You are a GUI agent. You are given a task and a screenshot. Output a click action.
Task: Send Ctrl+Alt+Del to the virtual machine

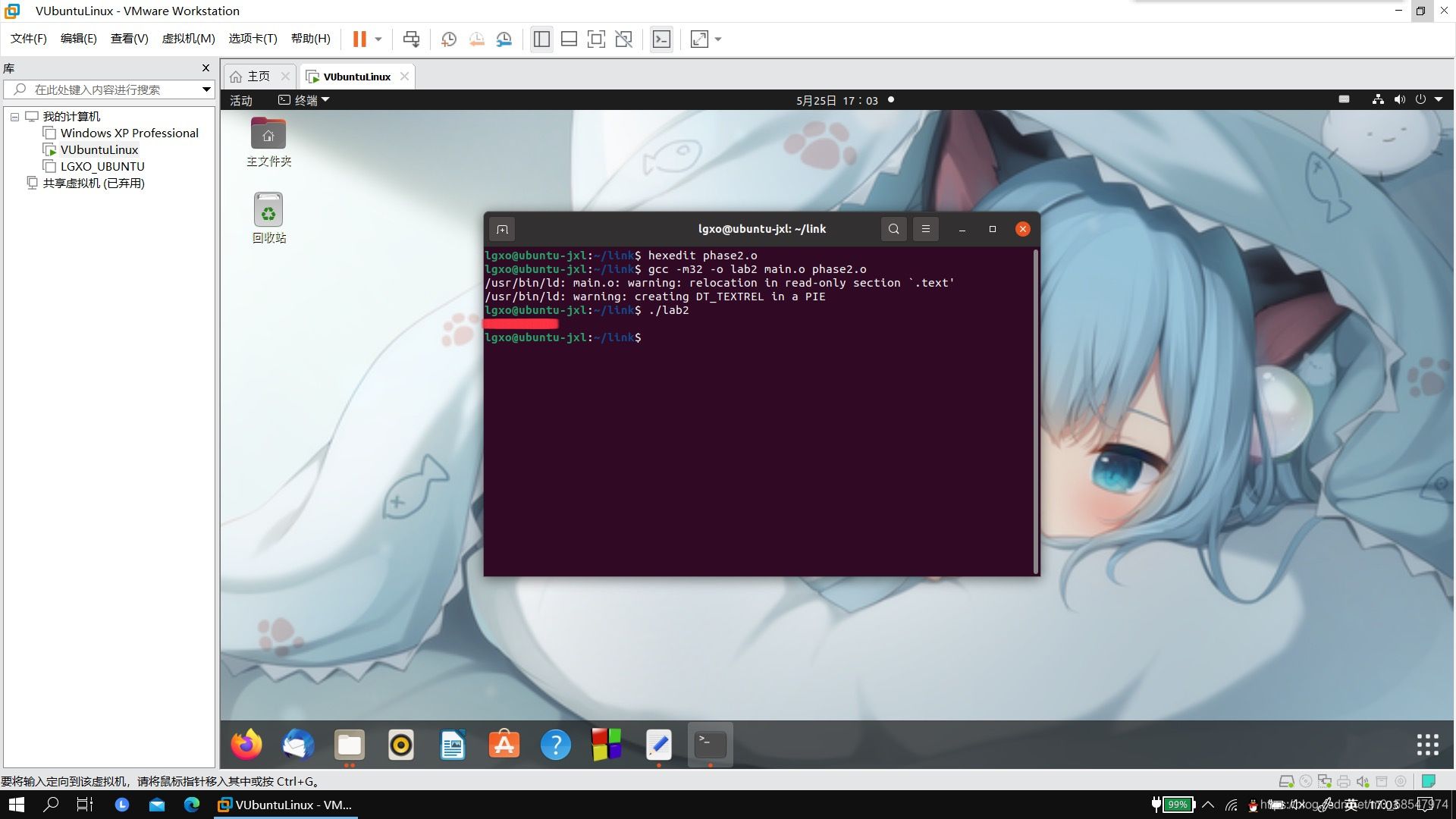[x=411, y=39]
